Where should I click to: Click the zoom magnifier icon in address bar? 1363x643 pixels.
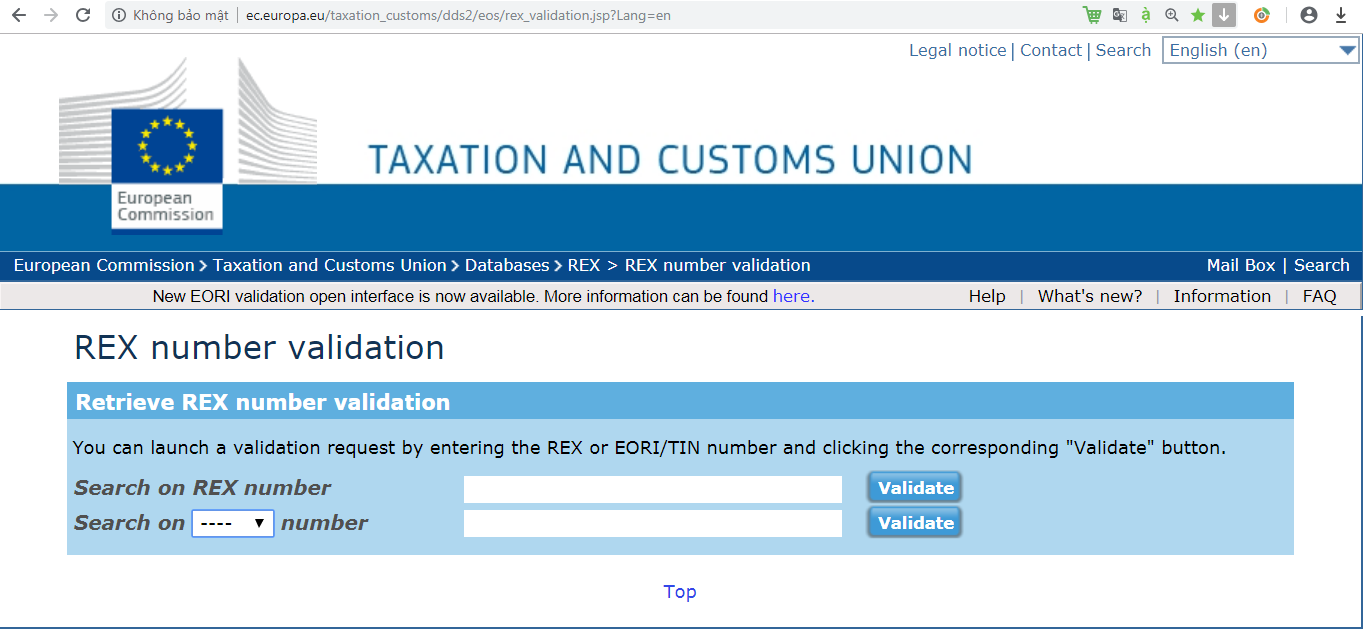(x=1172, y=15)
